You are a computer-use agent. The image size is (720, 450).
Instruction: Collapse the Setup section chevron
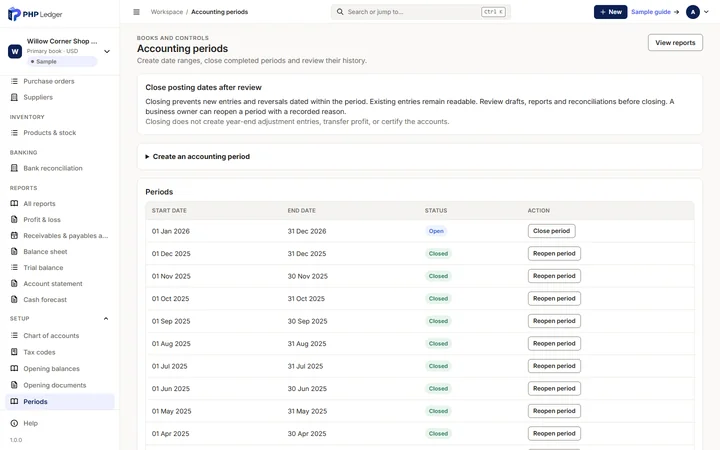click(106, 319)
